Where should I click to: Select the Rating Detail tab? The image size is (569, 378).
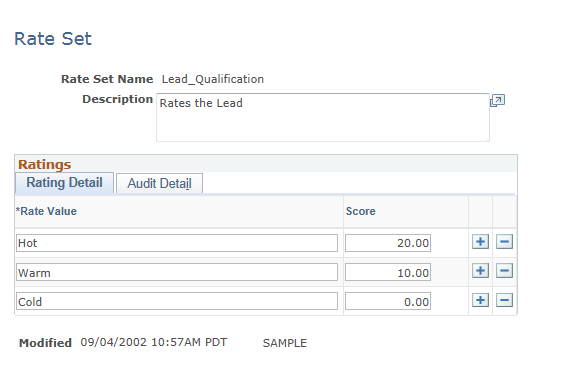(64, 182)
